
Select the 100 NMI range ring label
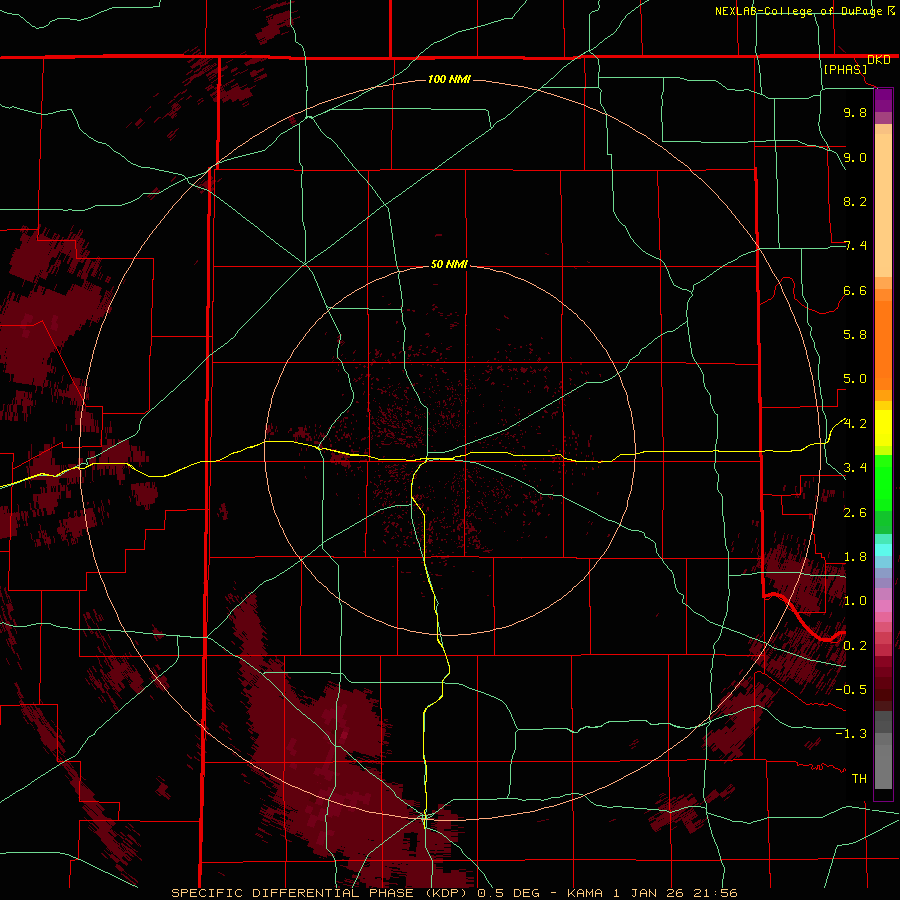(449, 79)
